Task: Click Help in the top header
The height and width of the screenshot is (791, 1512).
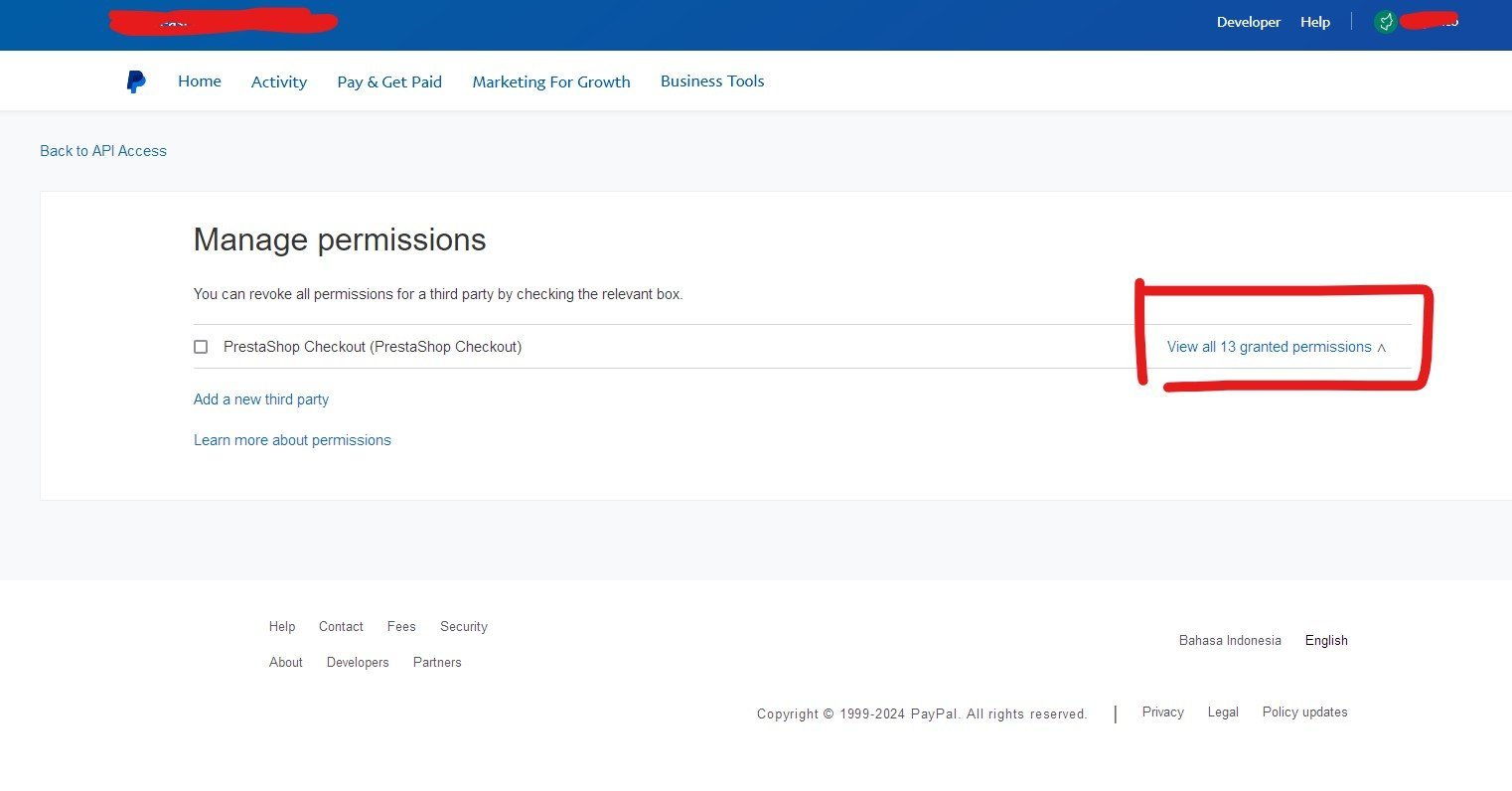Action: click(x=1315, y=22)
